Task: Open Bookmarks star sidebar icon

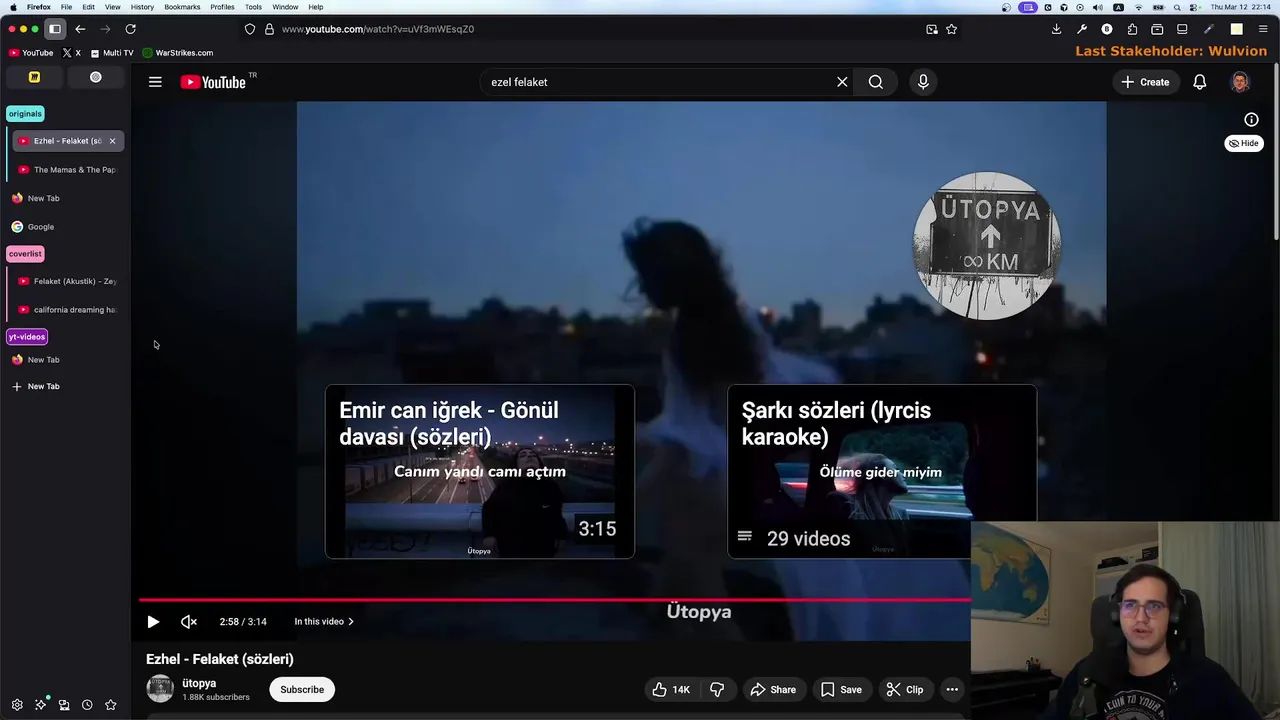Action: [x=111, y=705]
